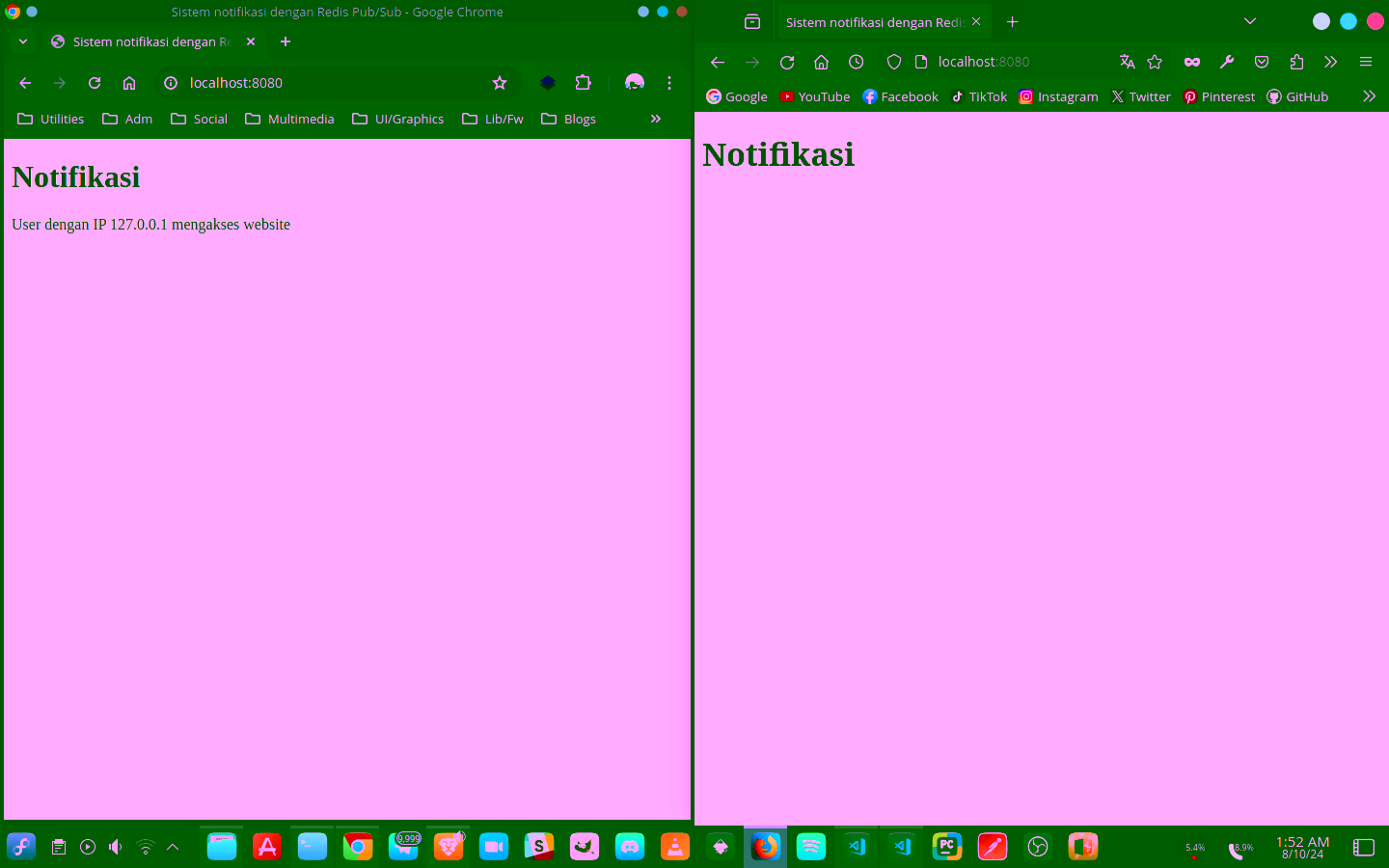Open Chrome's extensions puzzle icon
Viewport: 1389px width, 868px height.
tap(583, 83)
